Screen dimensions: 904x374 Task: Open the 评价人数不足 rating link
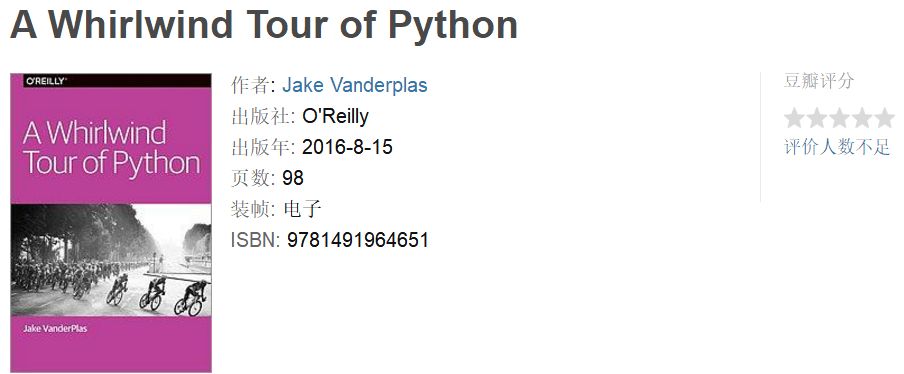(x=837, y=147)
